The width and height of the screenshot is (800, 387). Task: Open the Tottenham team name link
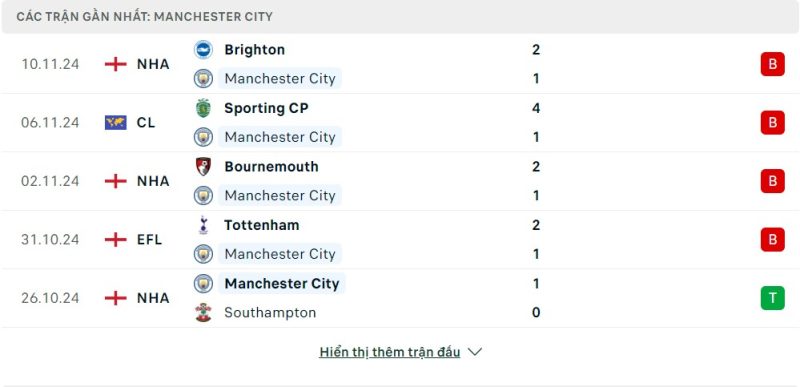262,225
